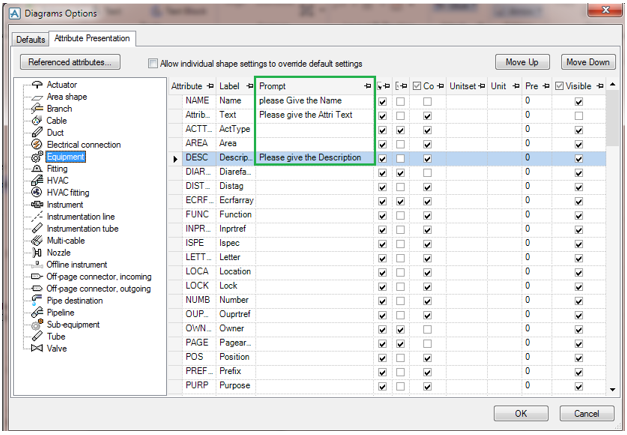Toggle the Visible column header checkbox
This screenshot has height=435, width=627.
coord(560,86)
